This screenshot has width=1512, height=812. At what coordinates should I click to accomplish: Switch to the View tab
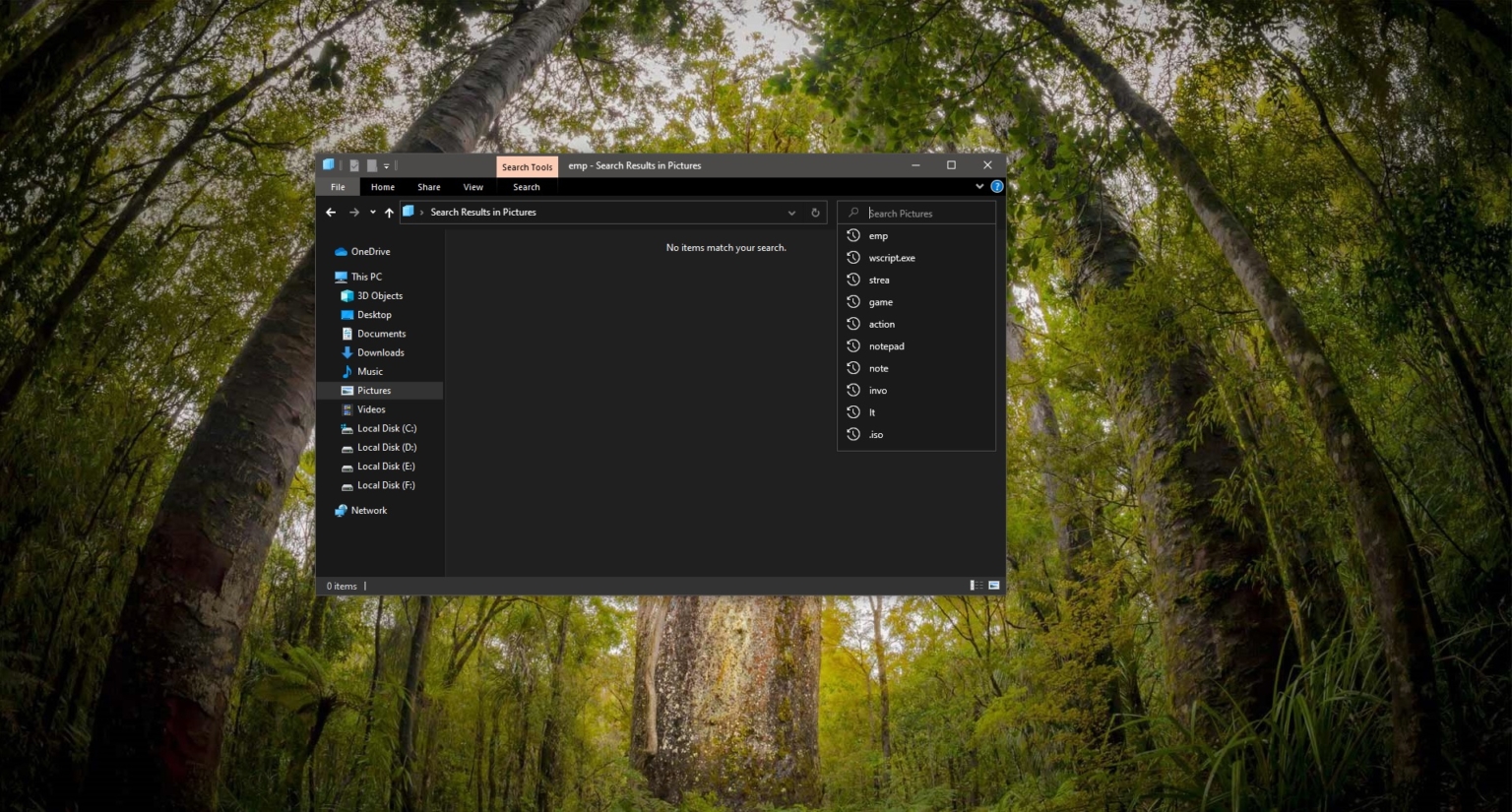pyautogui.click(x=472, y=186)
